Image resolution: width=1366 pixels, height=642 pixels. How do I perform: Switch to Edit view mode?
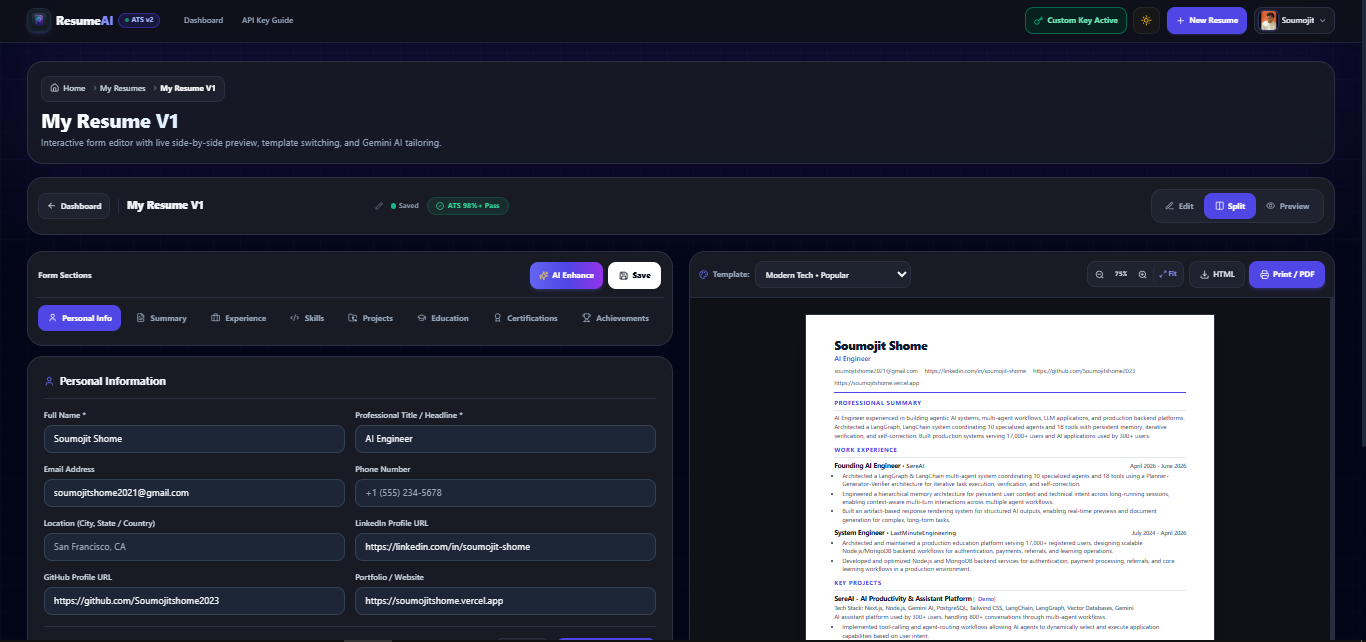coord(1179,206)
